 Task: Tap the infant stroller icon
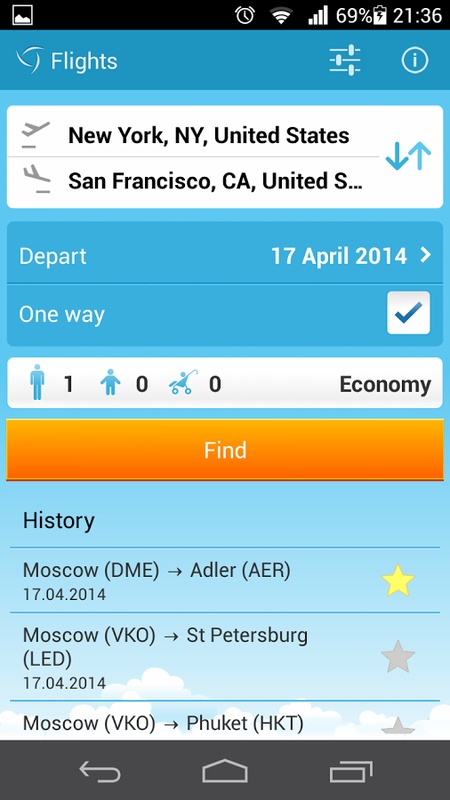tap(181, 383)
